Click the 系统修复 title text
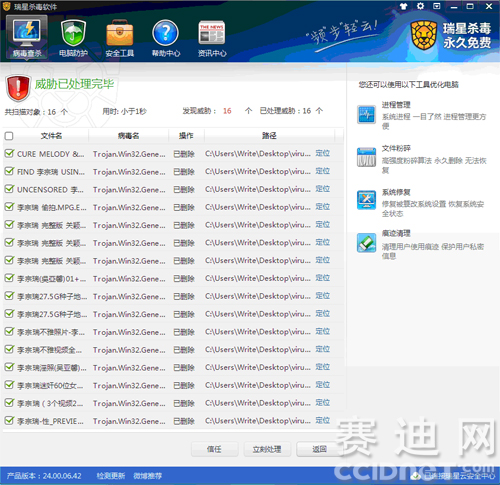 coord(396,192)
